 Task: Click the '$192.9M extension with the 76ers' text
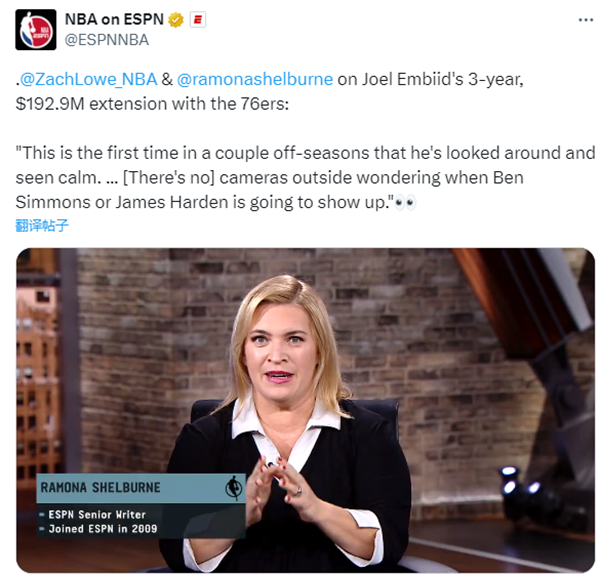pyautogui.click(x=152, y=104)
